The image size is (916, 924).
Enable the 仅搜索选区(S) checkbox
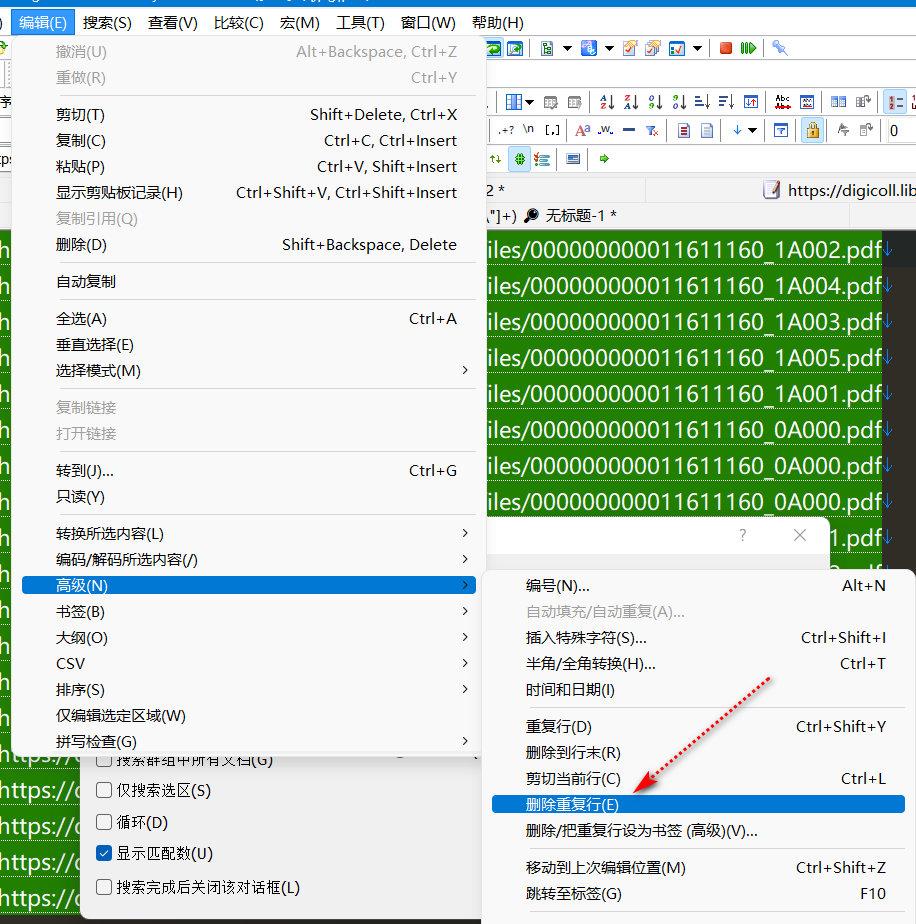coord(104,790)
